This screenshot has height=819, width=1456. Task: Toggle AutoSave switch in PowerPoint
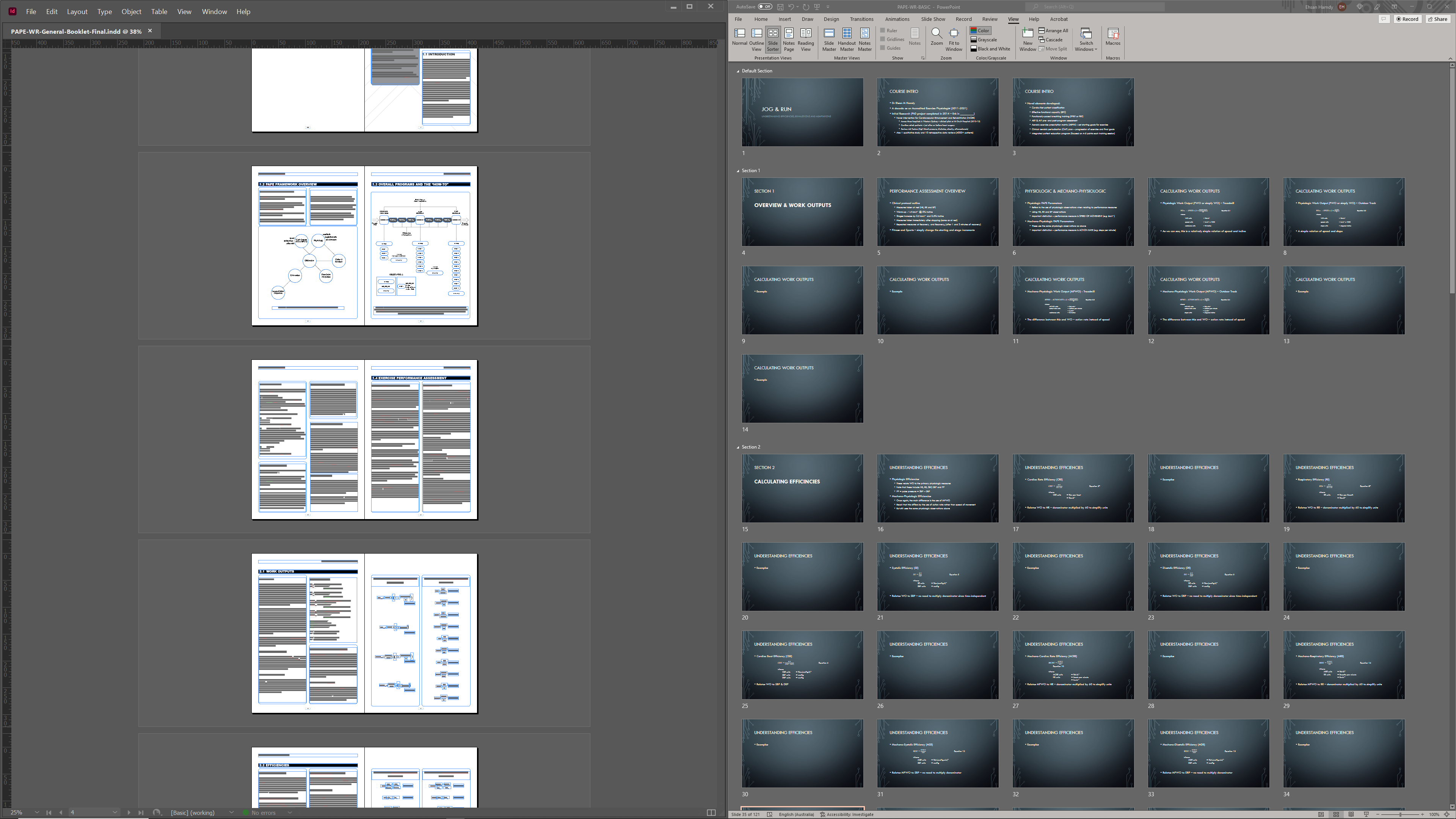(x=765, y=7)
